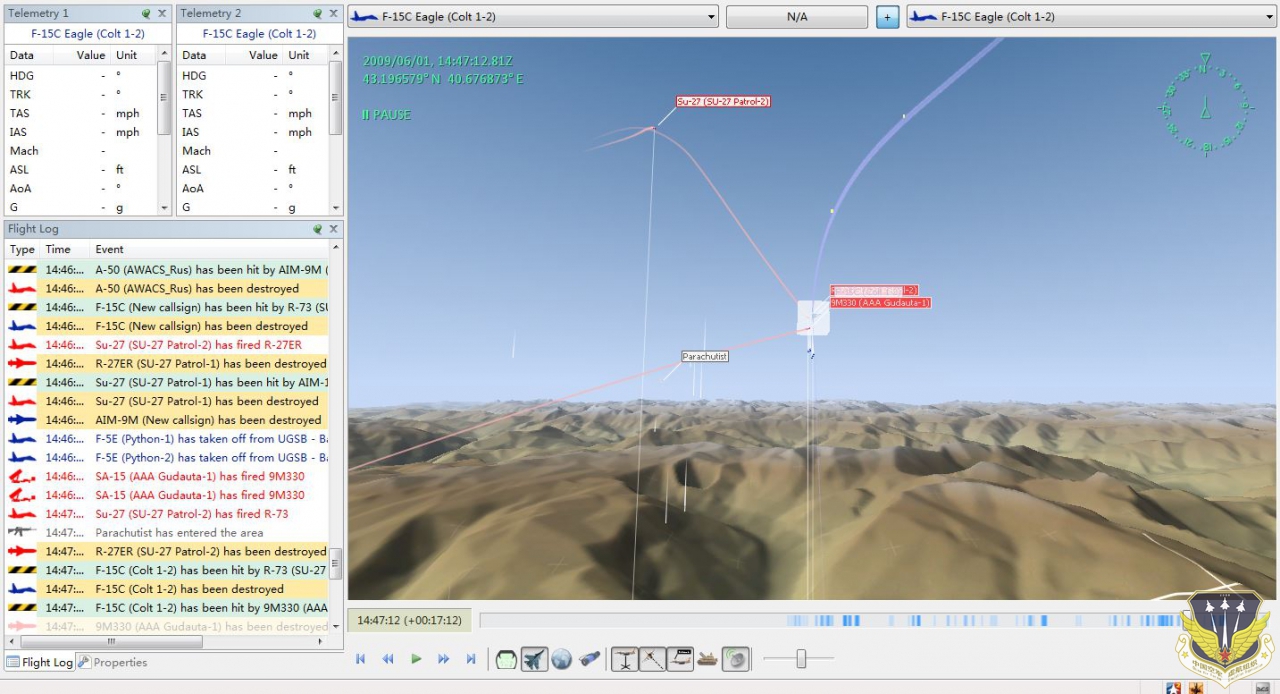
Task: Pin the Telemetry 2 panel
Action: click(x=318, y=14)
